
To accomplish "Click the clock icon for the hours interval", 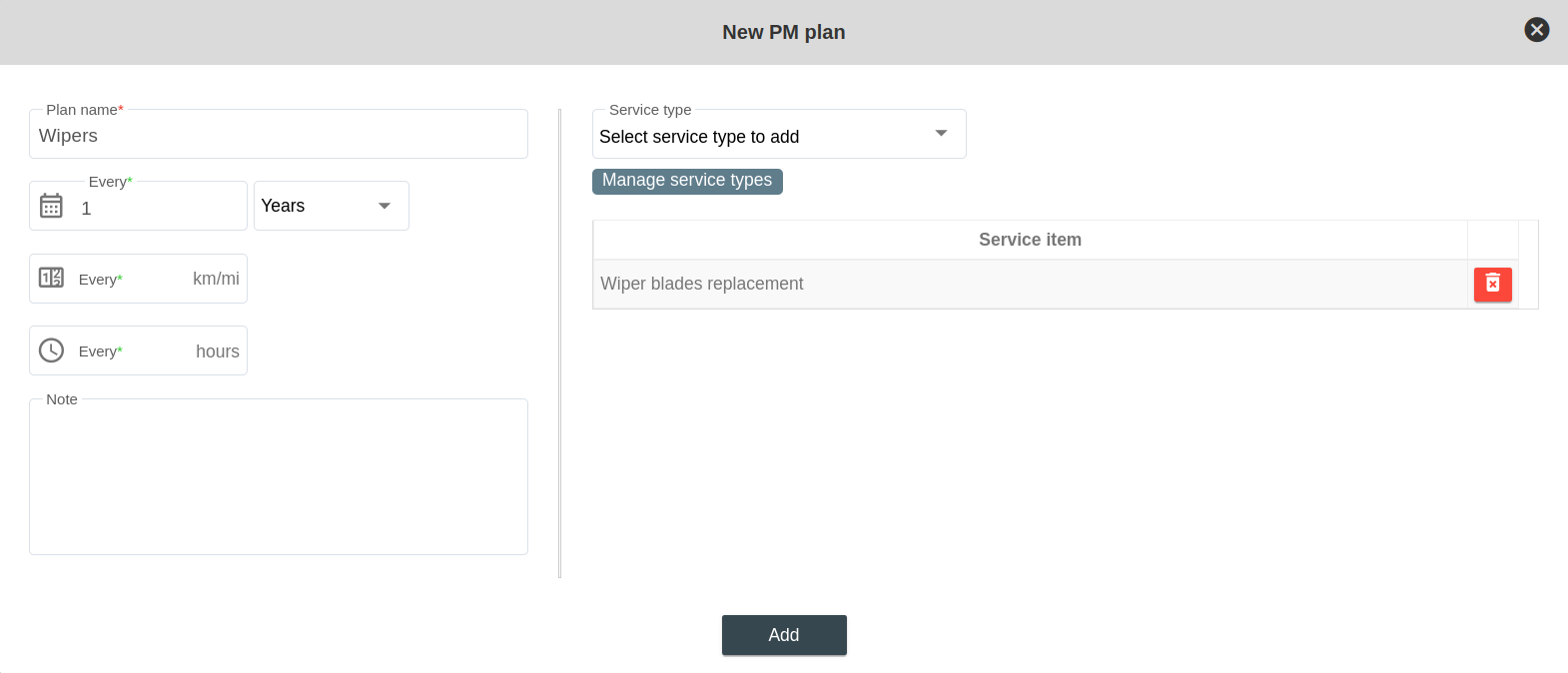I will tap(51, 350).
